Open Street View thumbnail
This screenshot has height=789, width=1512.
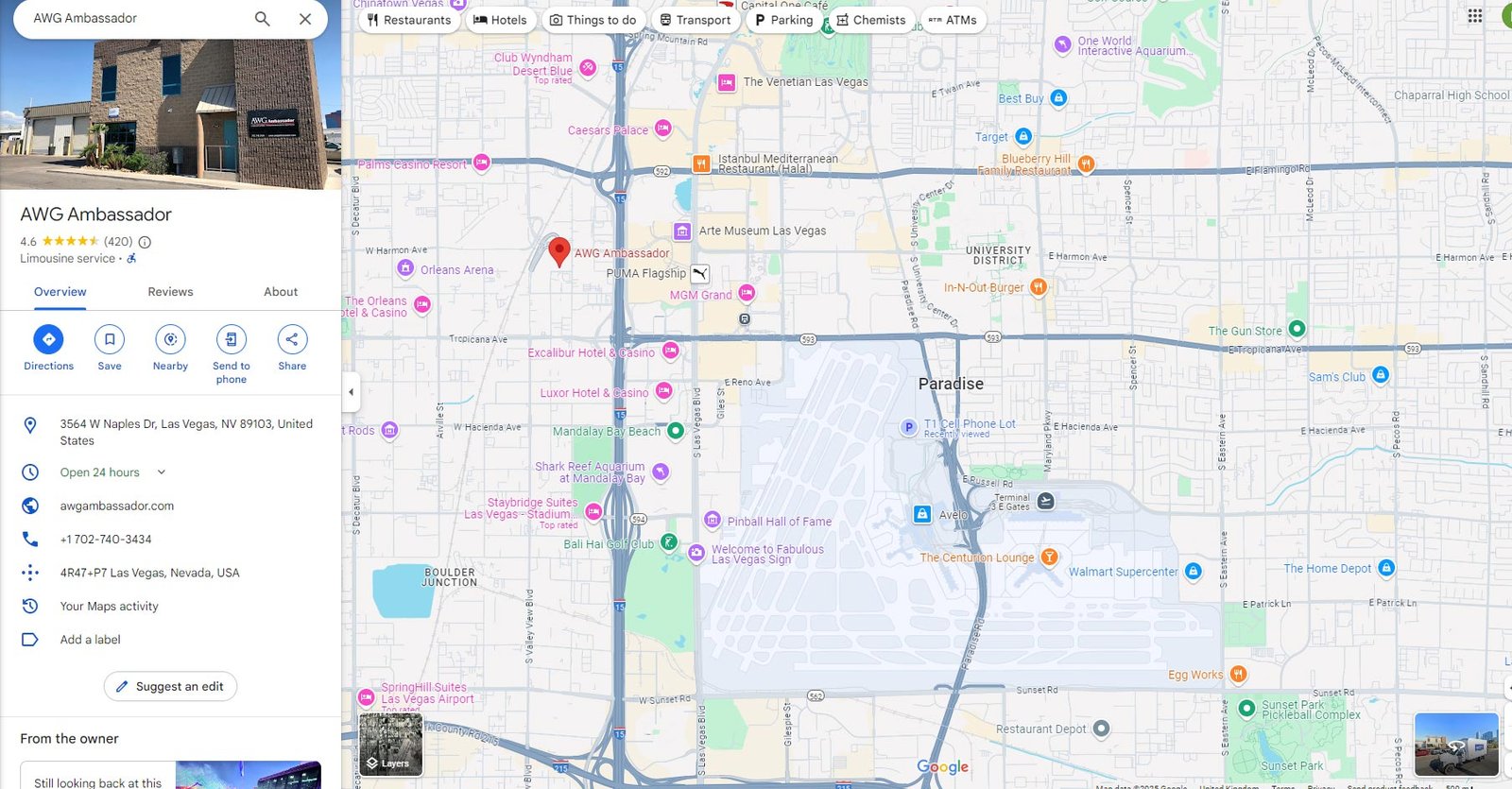click(x=1456, y=744)
